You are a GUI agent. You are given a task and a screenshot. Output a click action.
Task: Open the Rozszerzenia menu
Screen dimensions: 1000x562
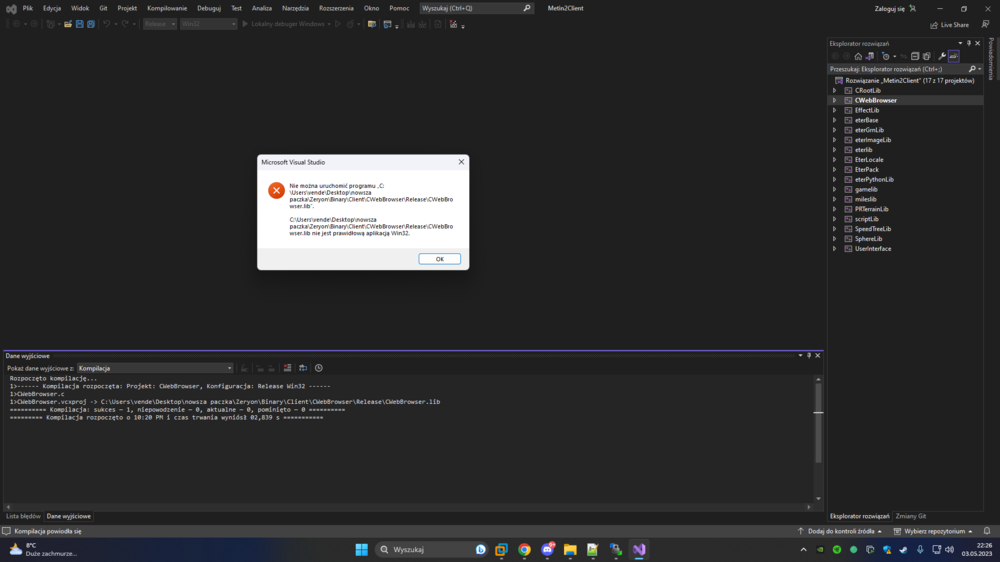(336, 8)
